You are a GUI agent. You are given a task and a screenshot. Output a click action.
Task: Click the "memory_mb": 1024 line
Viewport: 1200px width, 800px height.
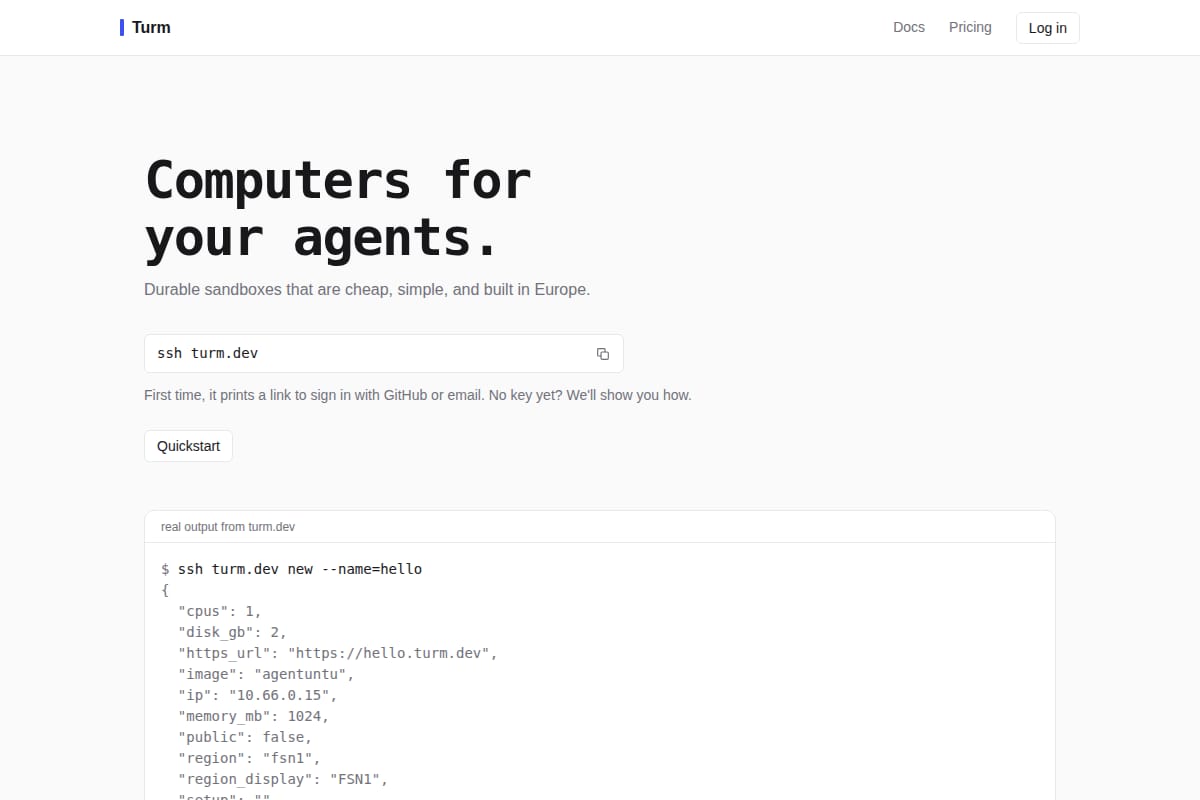pos(253,716)
